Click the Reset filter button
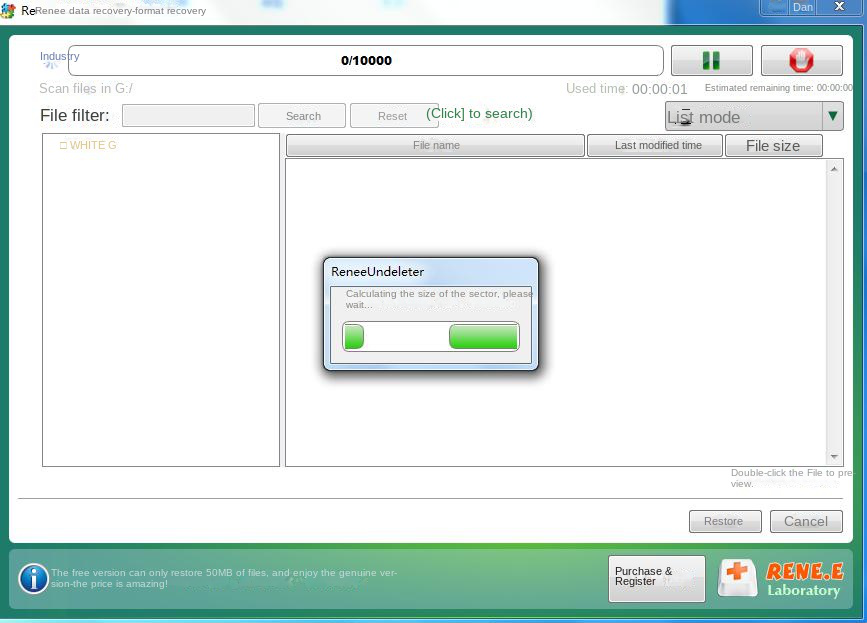Image resolution: width=867 pixels, height=623 pixels. [393, 116]
